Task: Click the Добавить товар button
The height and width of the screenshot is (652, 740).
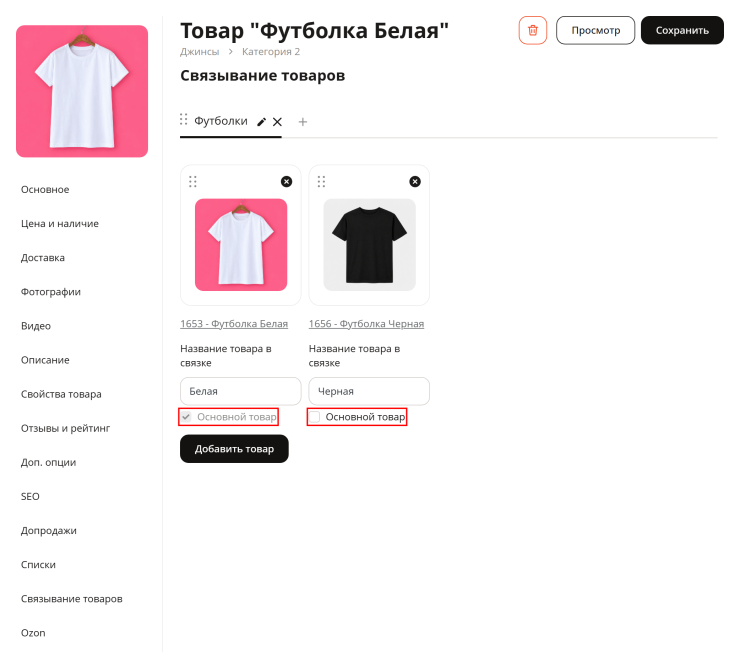Action: tap(234, 449)
